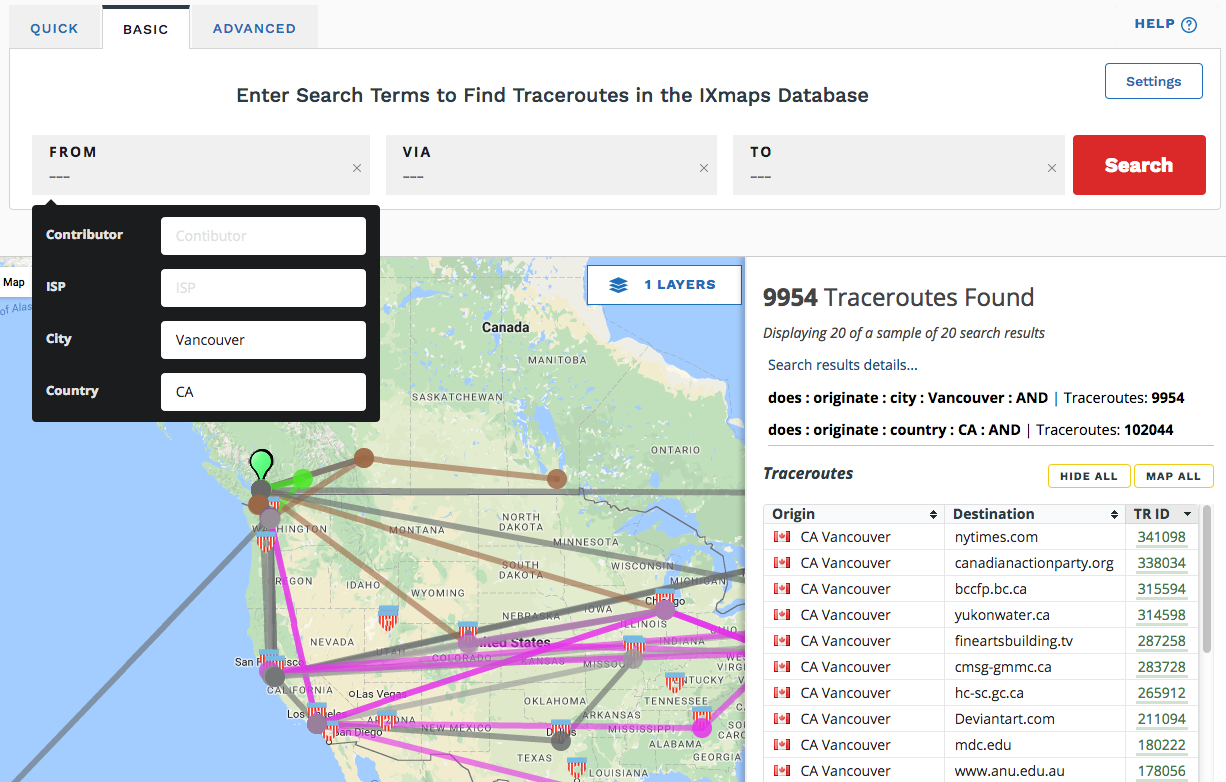Screen dimensions: 1226x782
Task: Click the Canadian flag beside nytimes.com row
Action: click(782, 537)
